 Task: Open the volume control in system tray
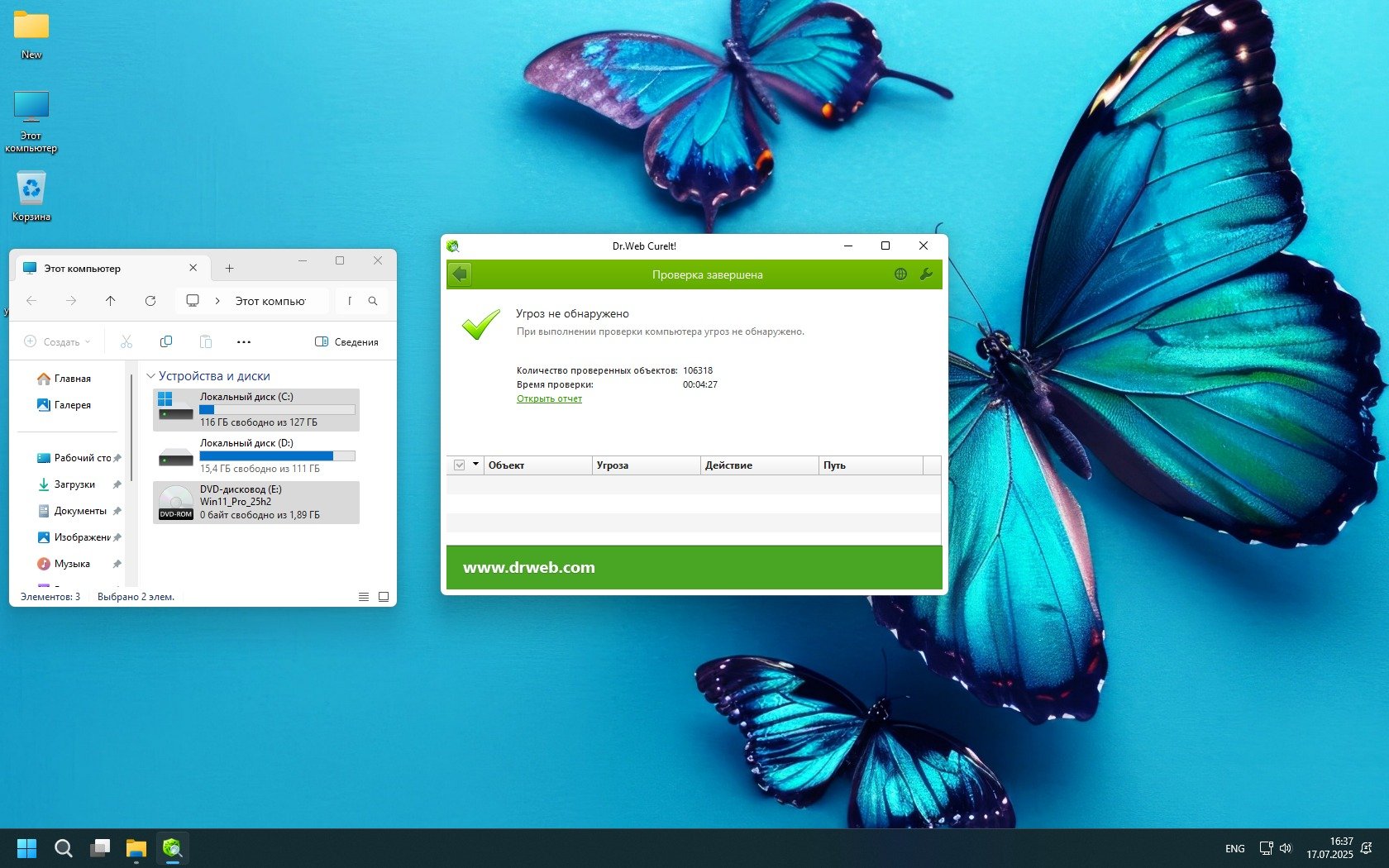[1286, 848]
